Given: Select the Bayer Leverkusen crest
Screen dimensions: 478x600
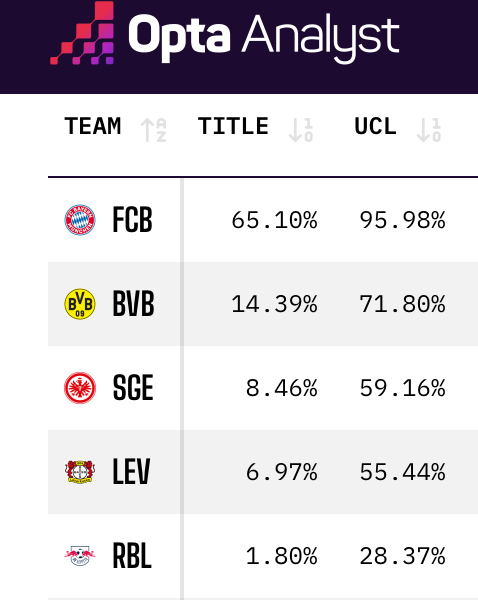Looking at the screenshot, I should pyautogui.click(x=80, y=472).
